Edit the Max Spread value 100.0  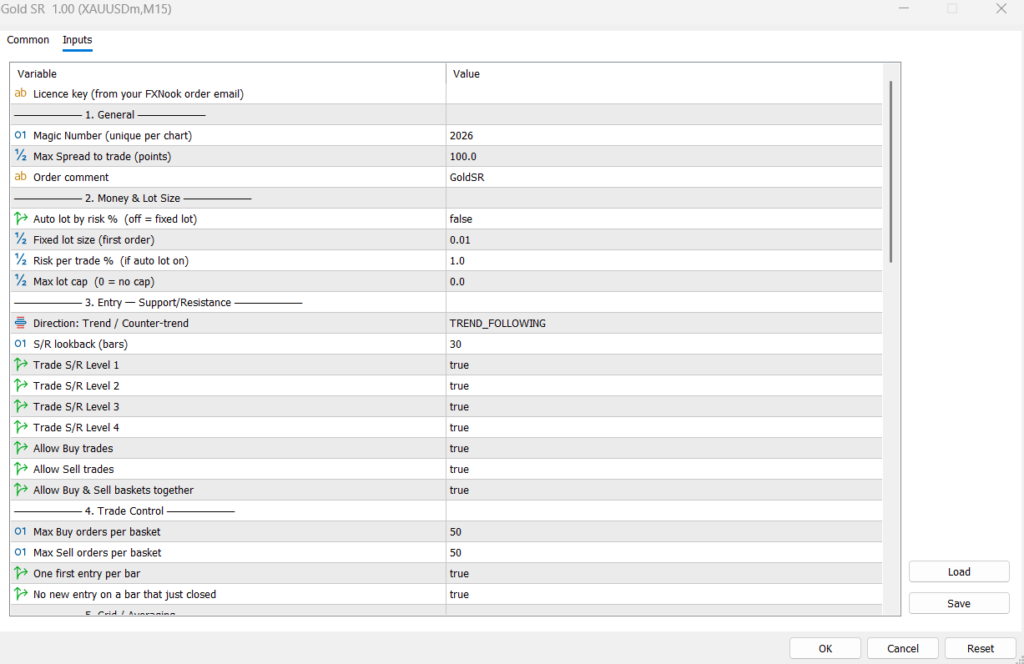pos(664,156)
